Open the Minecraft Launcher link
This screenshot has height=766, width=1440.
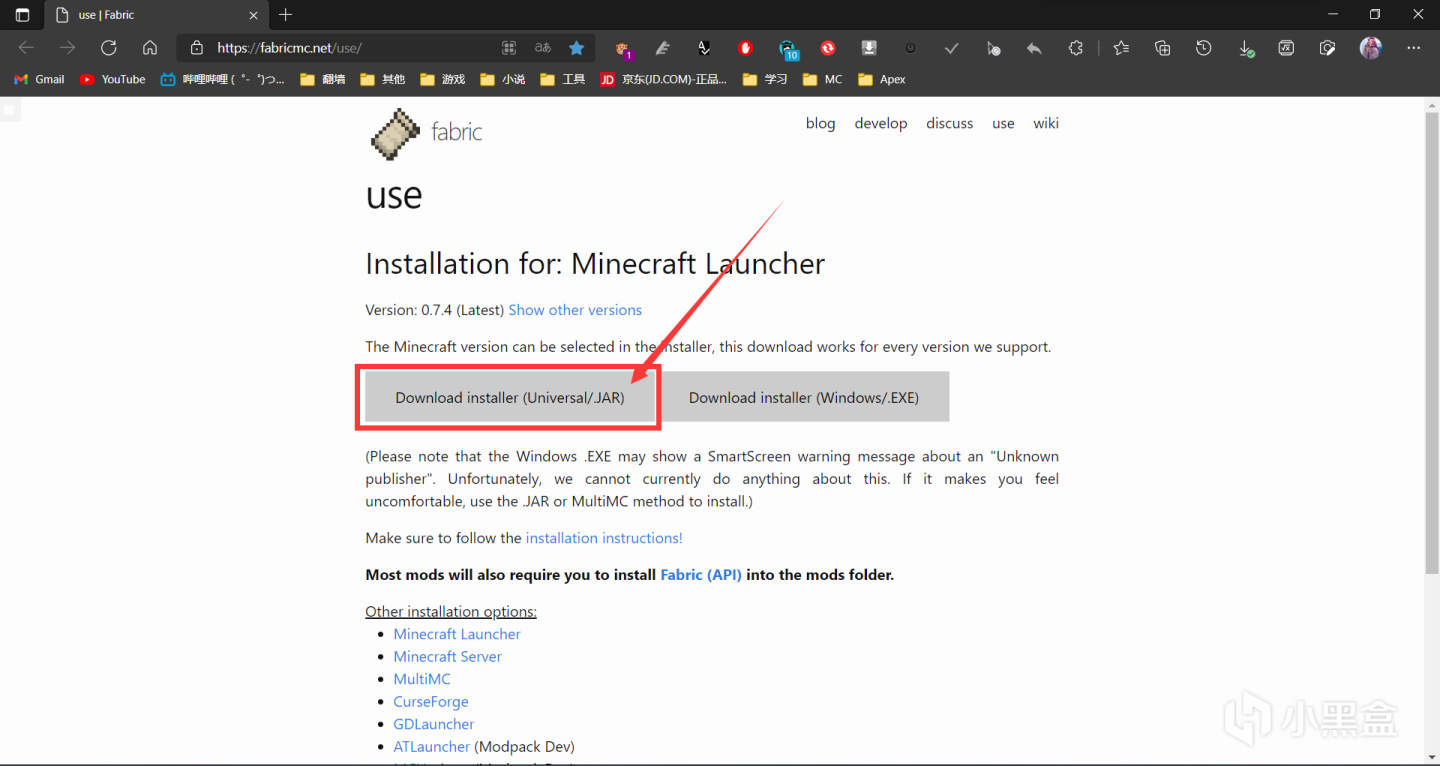tap(457, 634)
